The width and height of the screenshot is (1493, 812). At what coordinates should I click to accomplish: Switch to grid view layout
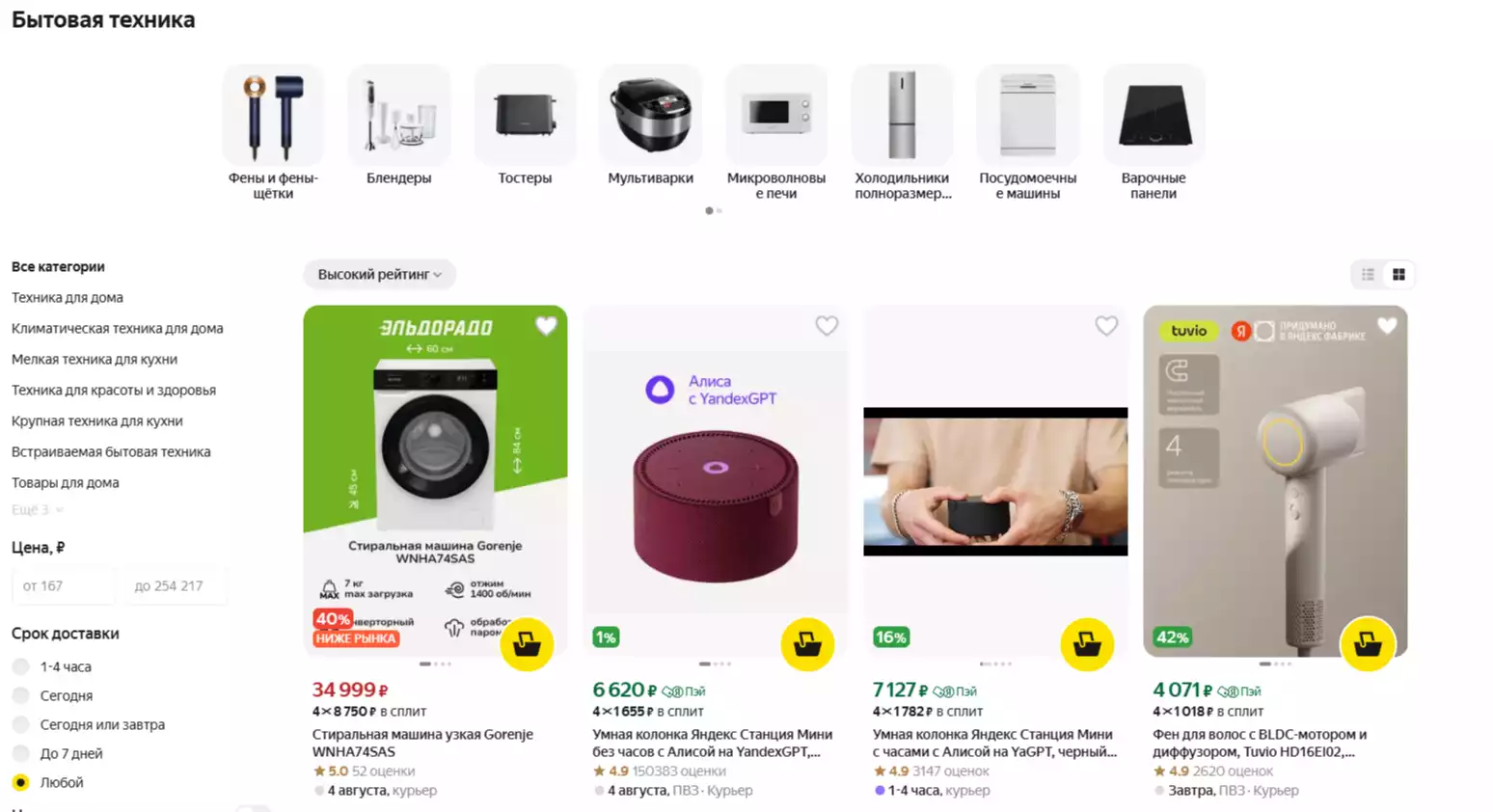pyautogui.click(x=1398, y=275)
